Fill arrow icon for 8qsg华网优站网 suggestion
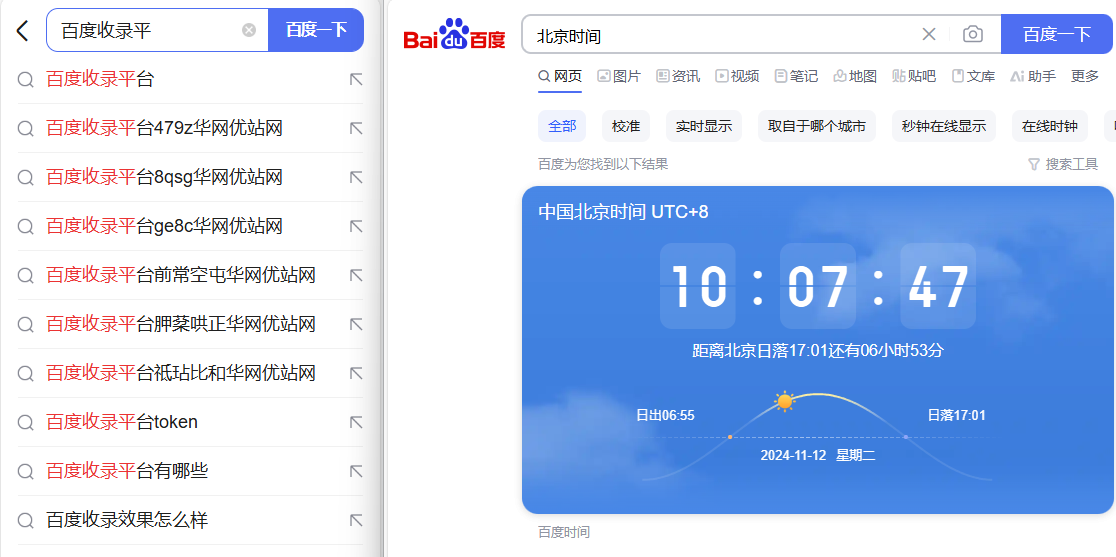 coord(356,177)
